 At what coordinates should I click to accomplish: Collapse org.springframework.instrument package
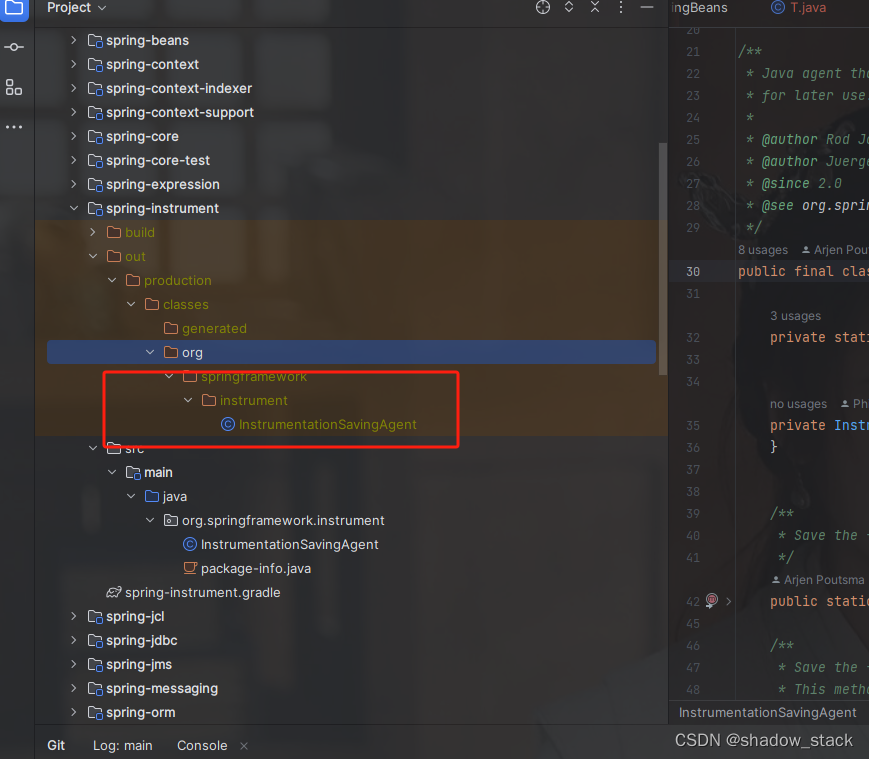tap(150, 520)
